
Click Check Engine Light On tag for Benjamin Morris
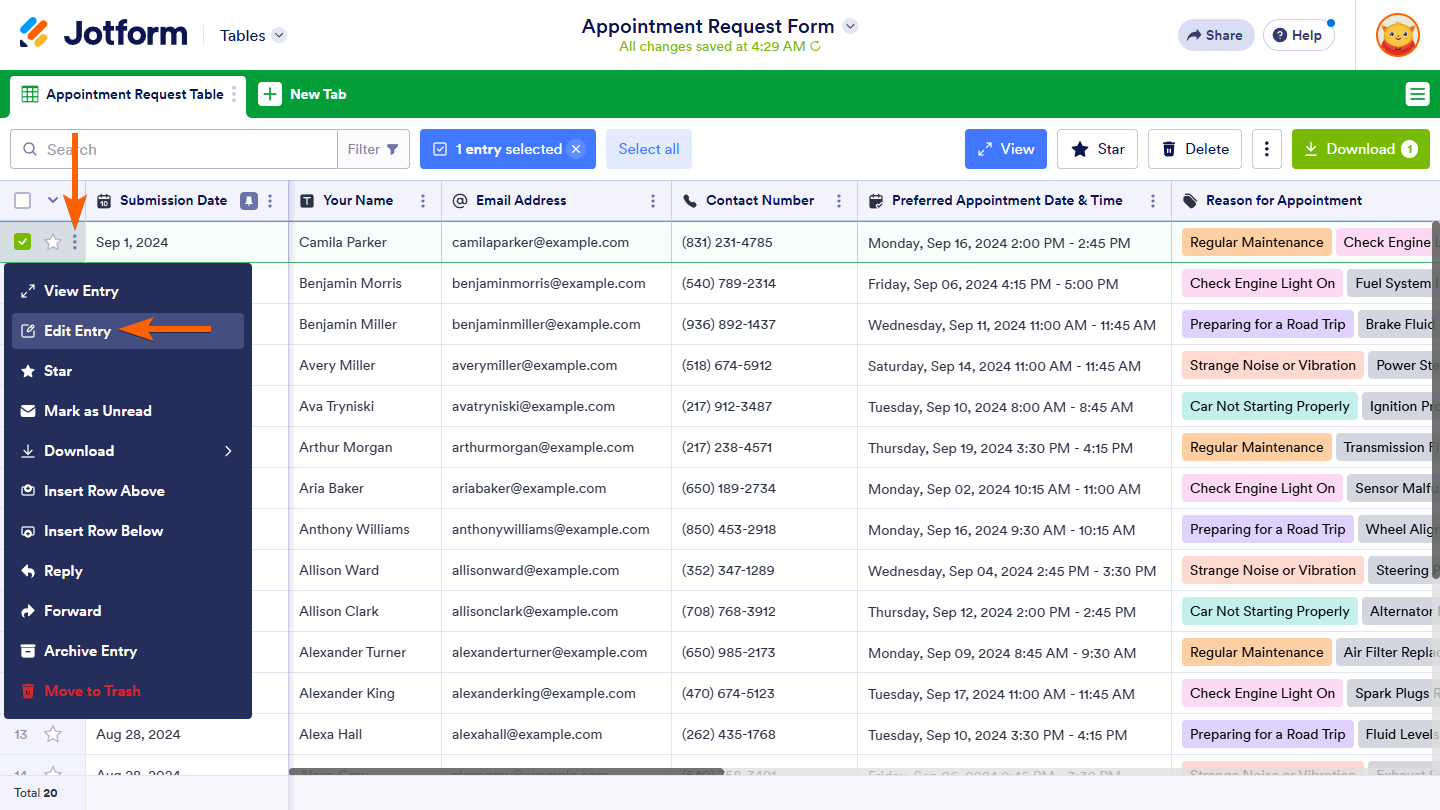click(1262, 283)
